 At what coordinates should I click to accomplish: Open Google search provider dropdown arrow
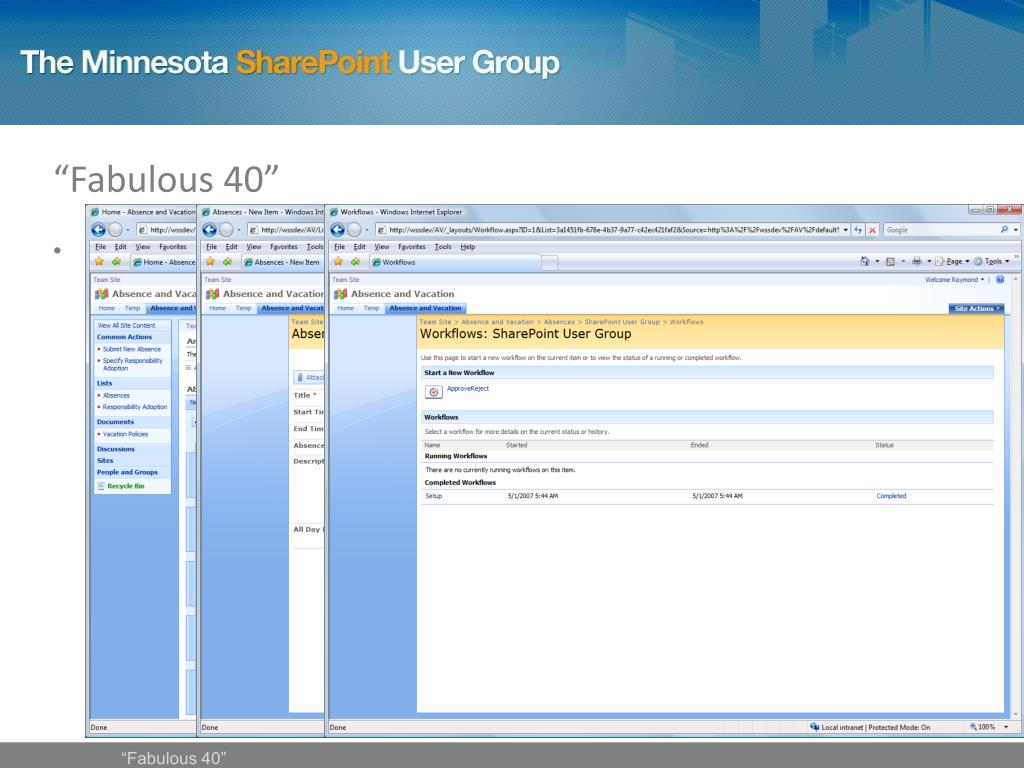[1016, 230]
